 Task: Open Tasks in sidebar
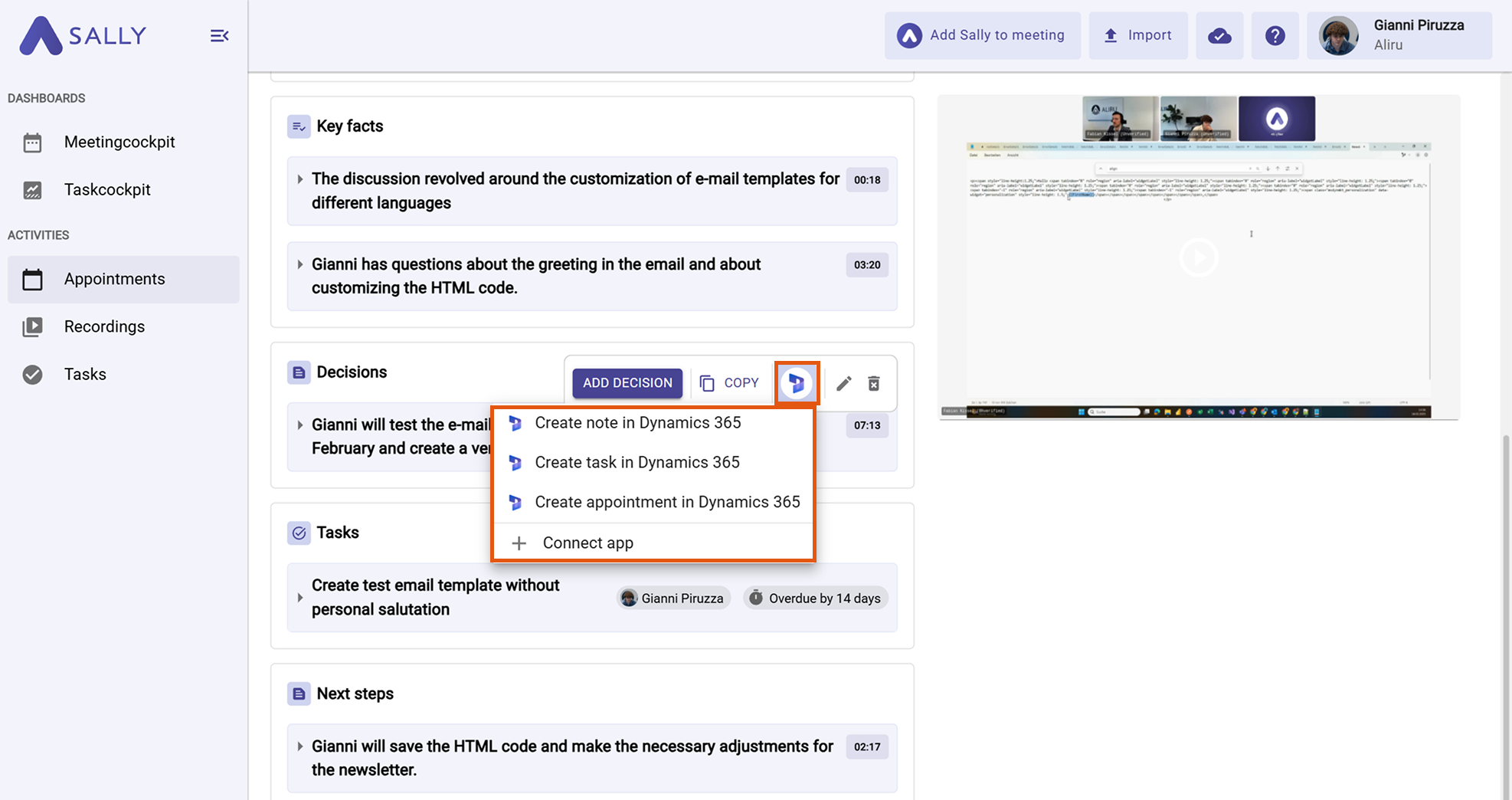click(123, 374)
